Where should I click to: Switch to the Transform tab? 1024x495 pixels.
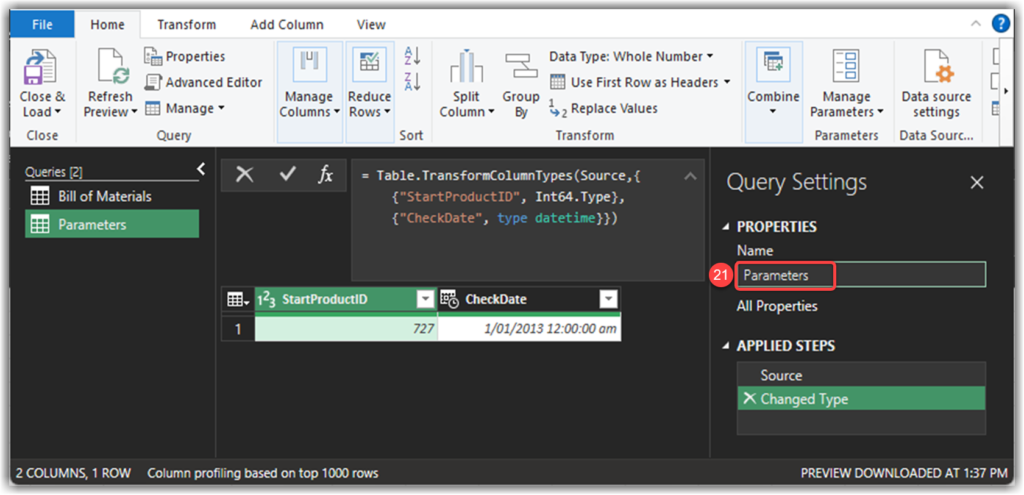[187, 25]
